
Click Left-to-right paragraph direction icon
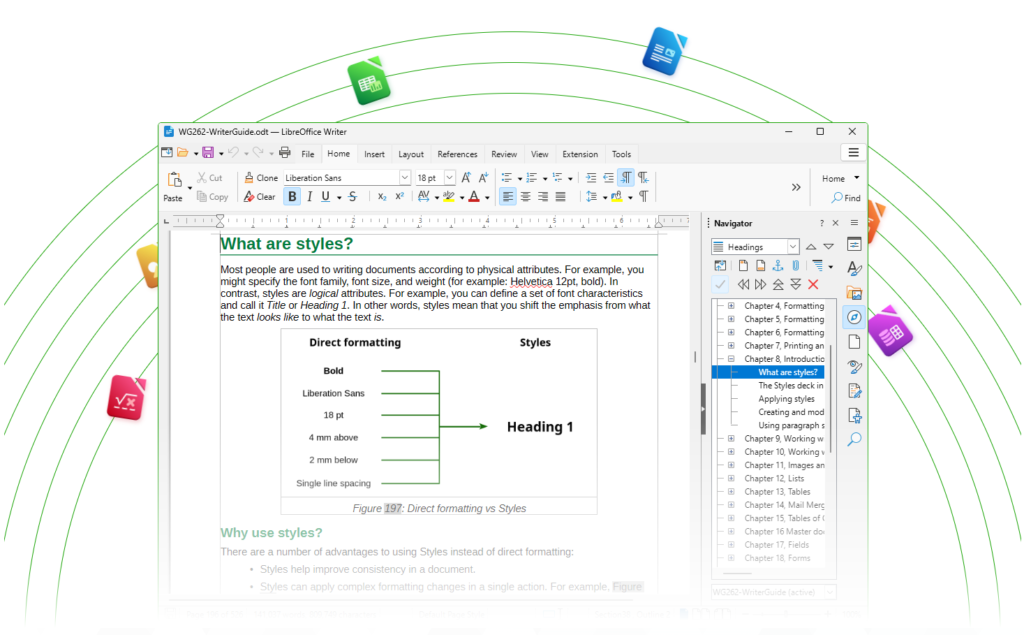(x=626, y=178)
